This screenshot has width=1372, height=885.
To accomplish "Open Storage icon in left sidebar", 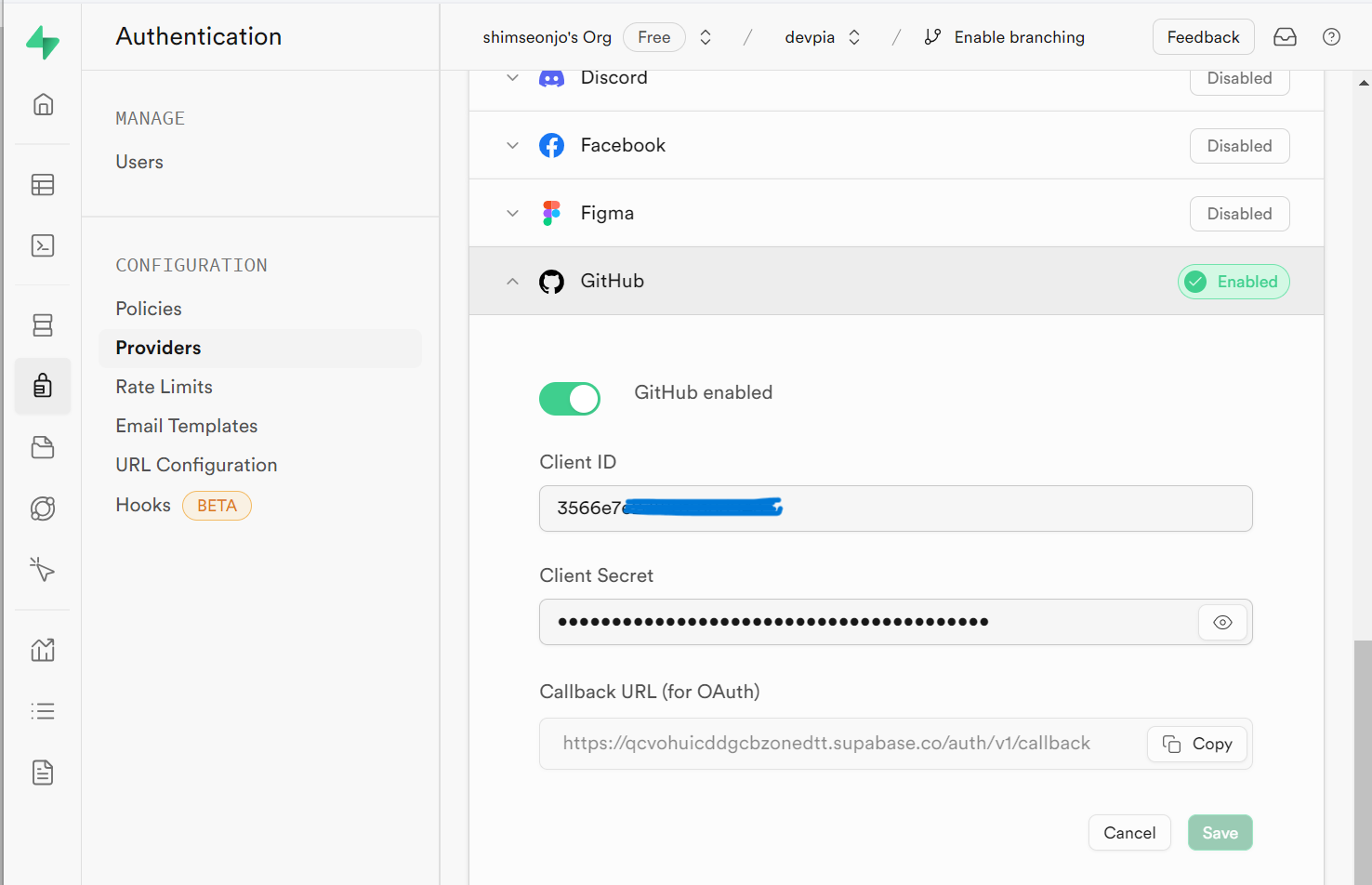I will tap(43, 447).
